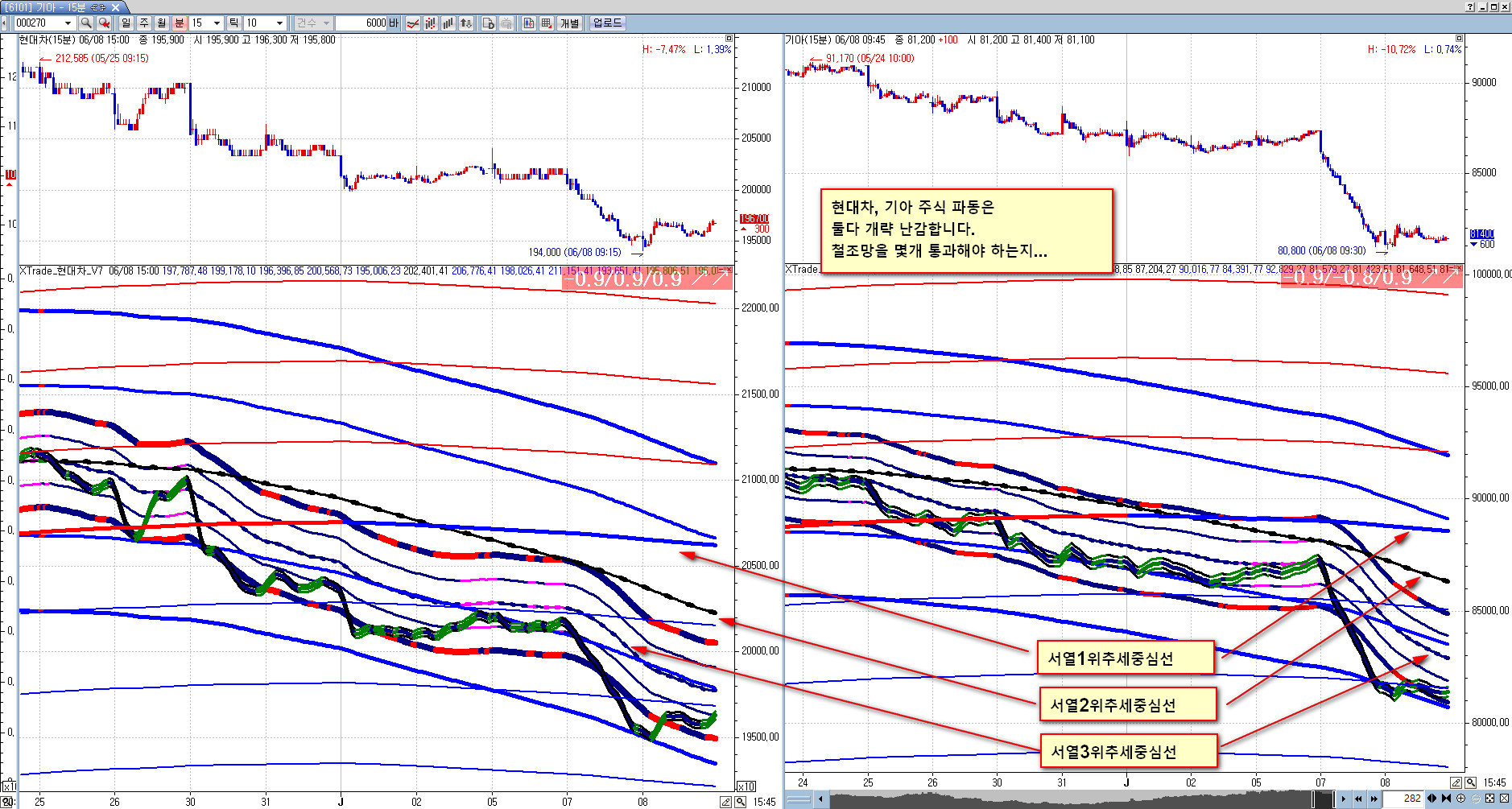Image resolution: width=1512 pixels, height=809 pixels.
Task: Click the scrollbar thumb handle in volume strip
Action: tap(1322, 799)
